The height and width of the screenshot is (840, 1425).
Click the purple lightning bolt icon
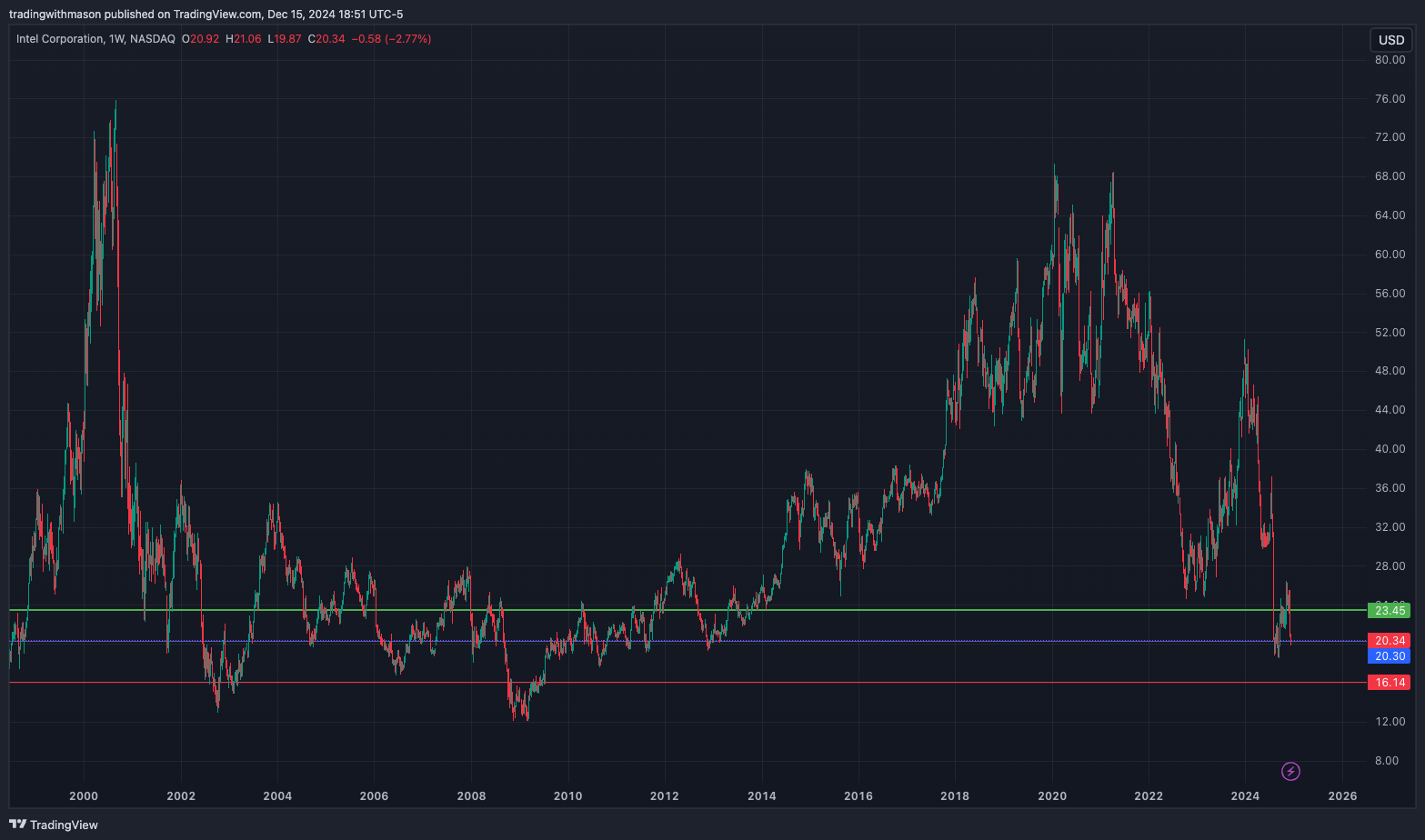[1290, 772]
